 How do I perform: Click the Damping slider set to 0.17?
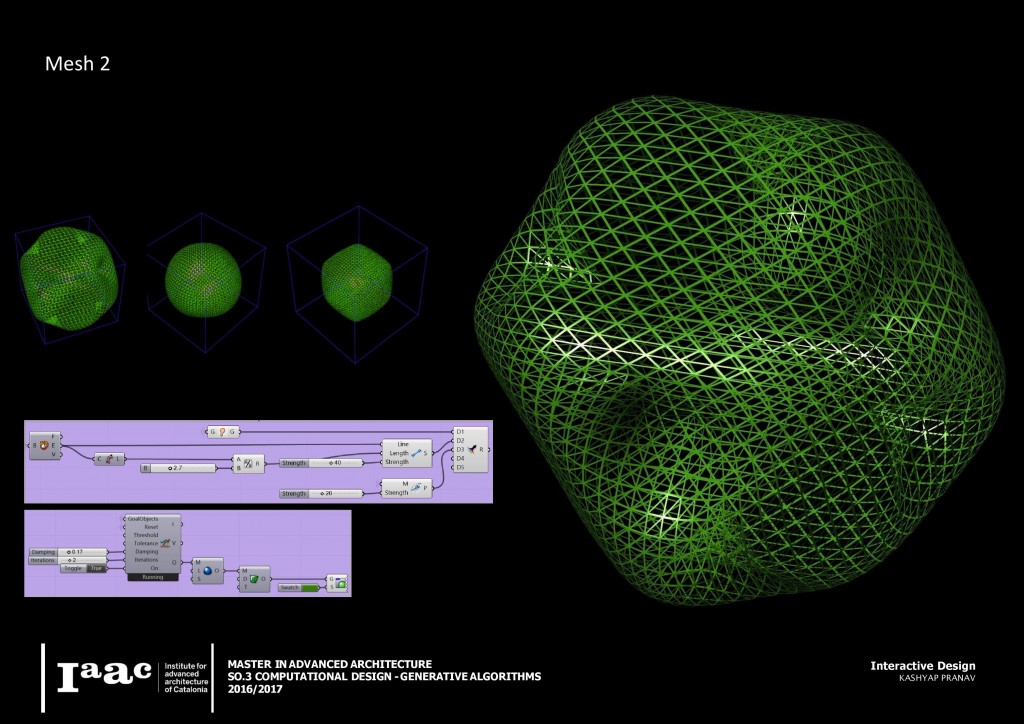(83, 551)
